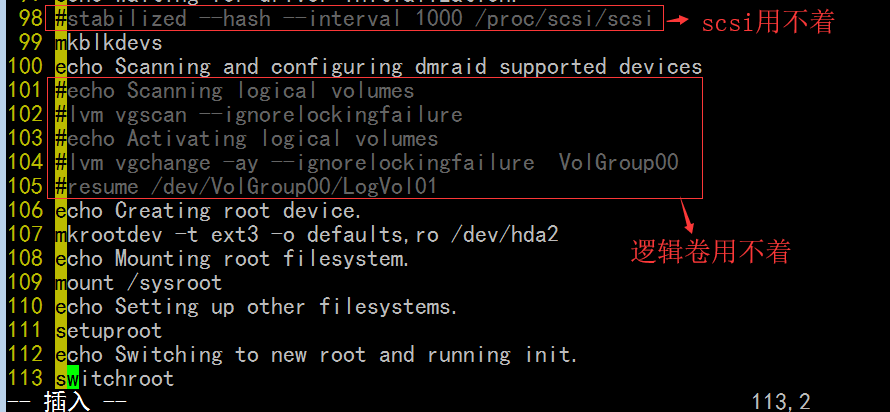Viewport: 890px width, 412px height.
Task: Click 'echo Creating root device.' text
Action: (x=209, y=211)
